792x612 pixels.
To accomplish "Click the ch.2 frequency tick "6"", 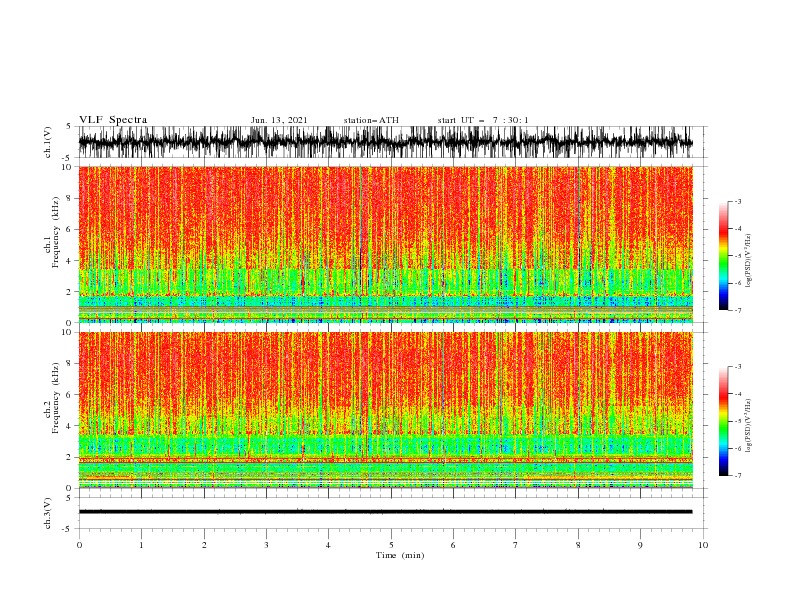I will (69, 395).
